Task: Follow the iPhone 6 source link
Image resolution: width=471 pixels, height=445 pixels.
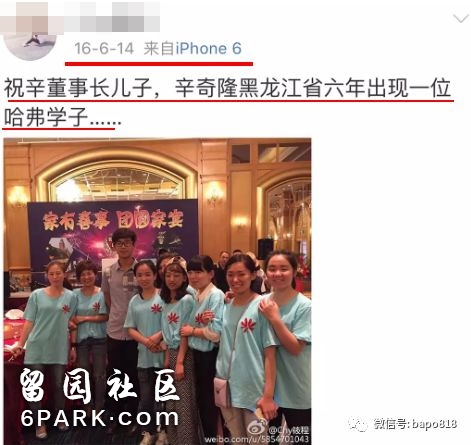Action: point(209,49)
